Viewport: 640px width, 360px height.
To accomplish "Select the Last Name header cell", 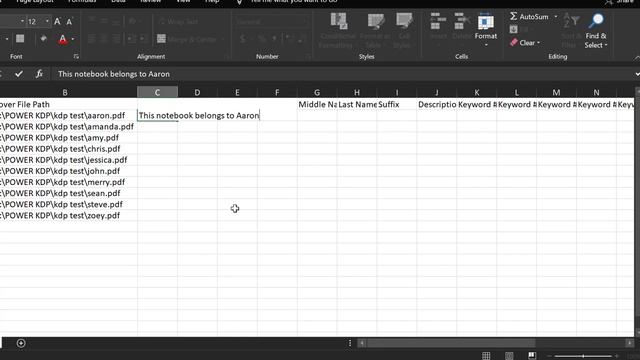I will [x=357, y=104].
